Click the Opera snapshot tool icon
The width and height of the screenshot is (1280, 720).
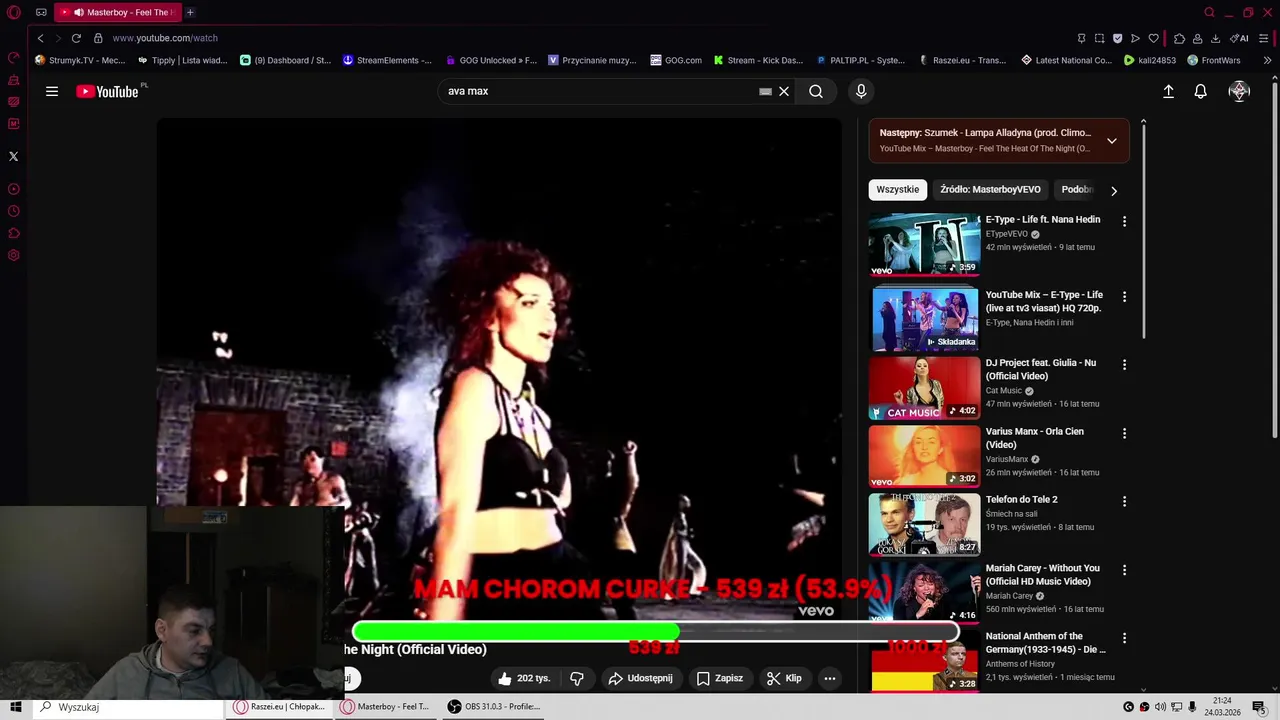coord(1099,38)
